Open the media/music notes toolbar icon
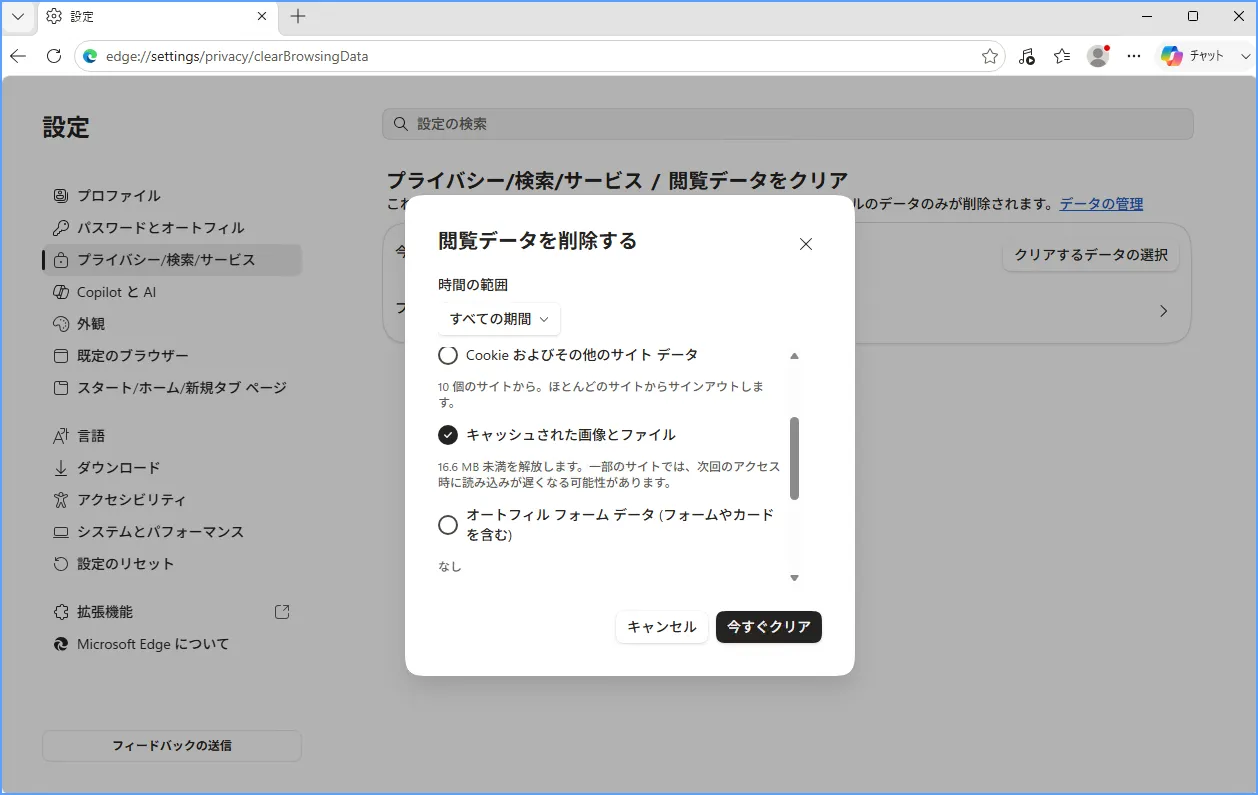The height and width of the screenshot is (795, 1258). [x=1026, y=56]
